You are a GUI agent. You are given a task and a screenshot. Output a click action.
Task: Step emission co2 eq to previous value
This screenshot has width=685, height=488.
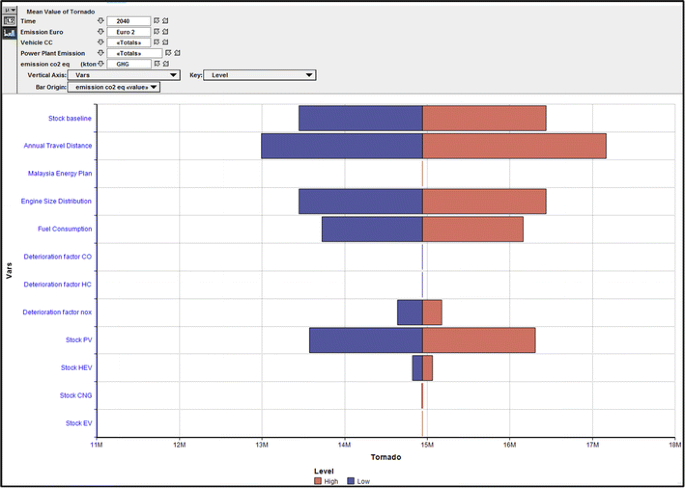coord(156,64)
